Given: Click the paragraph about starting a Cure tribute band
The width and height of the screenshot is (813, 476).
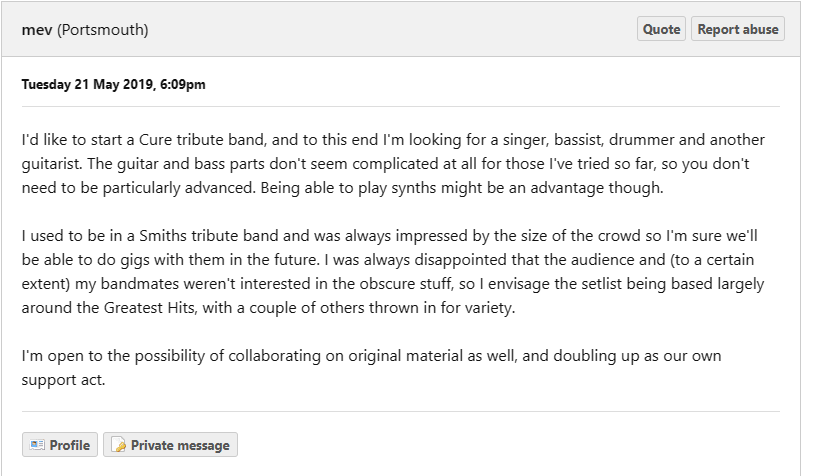Looking at the screenshot, I should (x=390, y=164).
